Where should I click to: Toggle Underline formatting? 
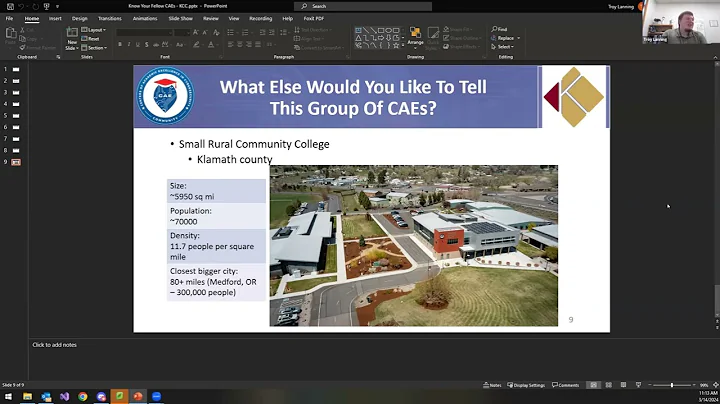coord(137,45)
